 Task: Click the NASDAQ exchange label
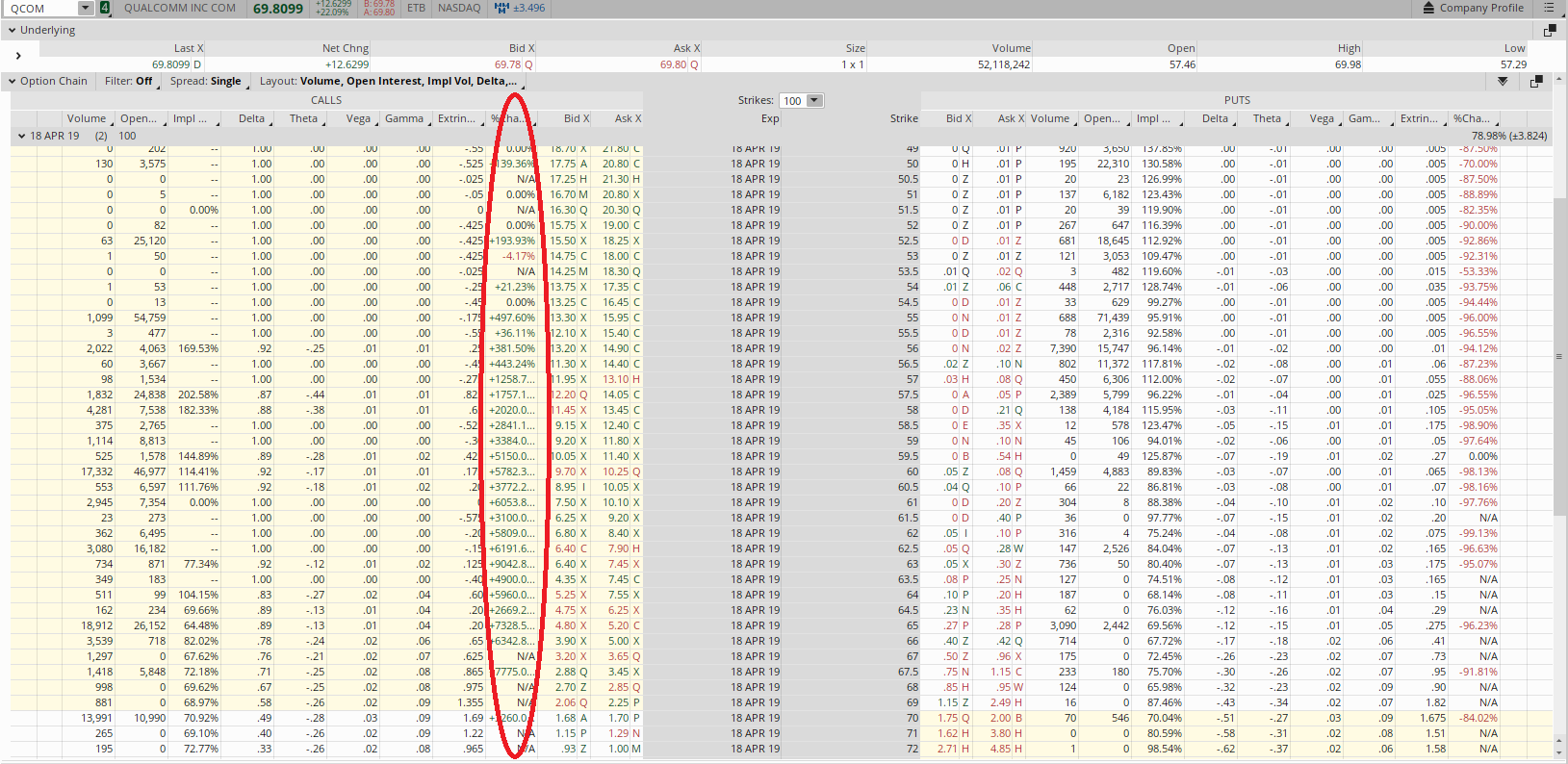pyautogui.click(x=459, y=8)
